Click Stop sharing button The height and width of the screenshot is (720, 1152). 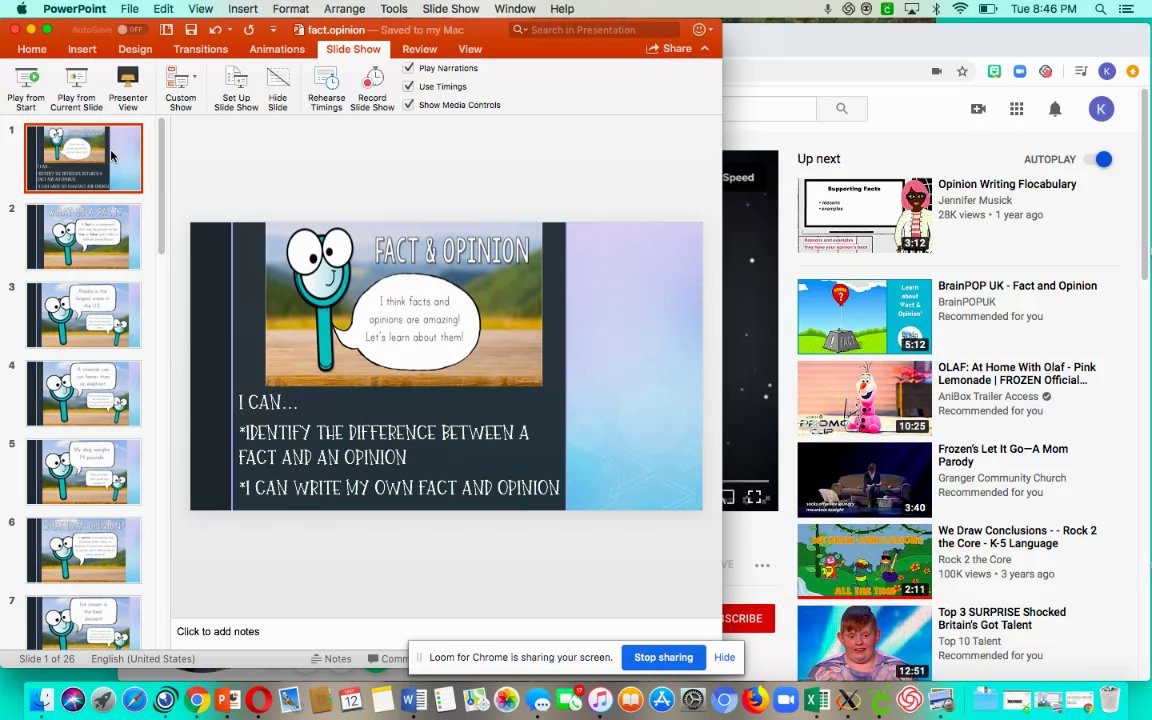coord(663,657)
